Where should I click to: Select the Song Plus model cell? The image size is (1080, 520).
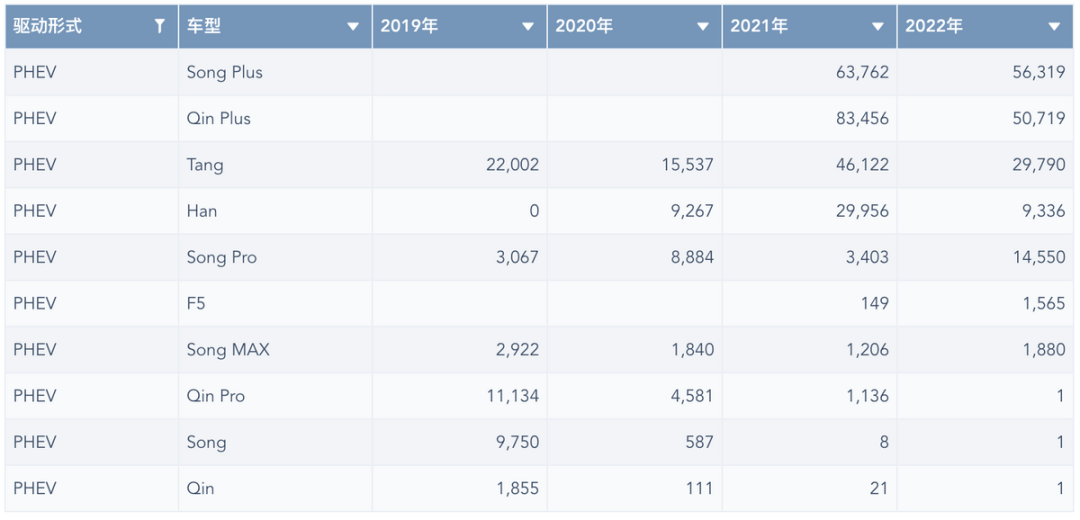[x=275, y=72]
